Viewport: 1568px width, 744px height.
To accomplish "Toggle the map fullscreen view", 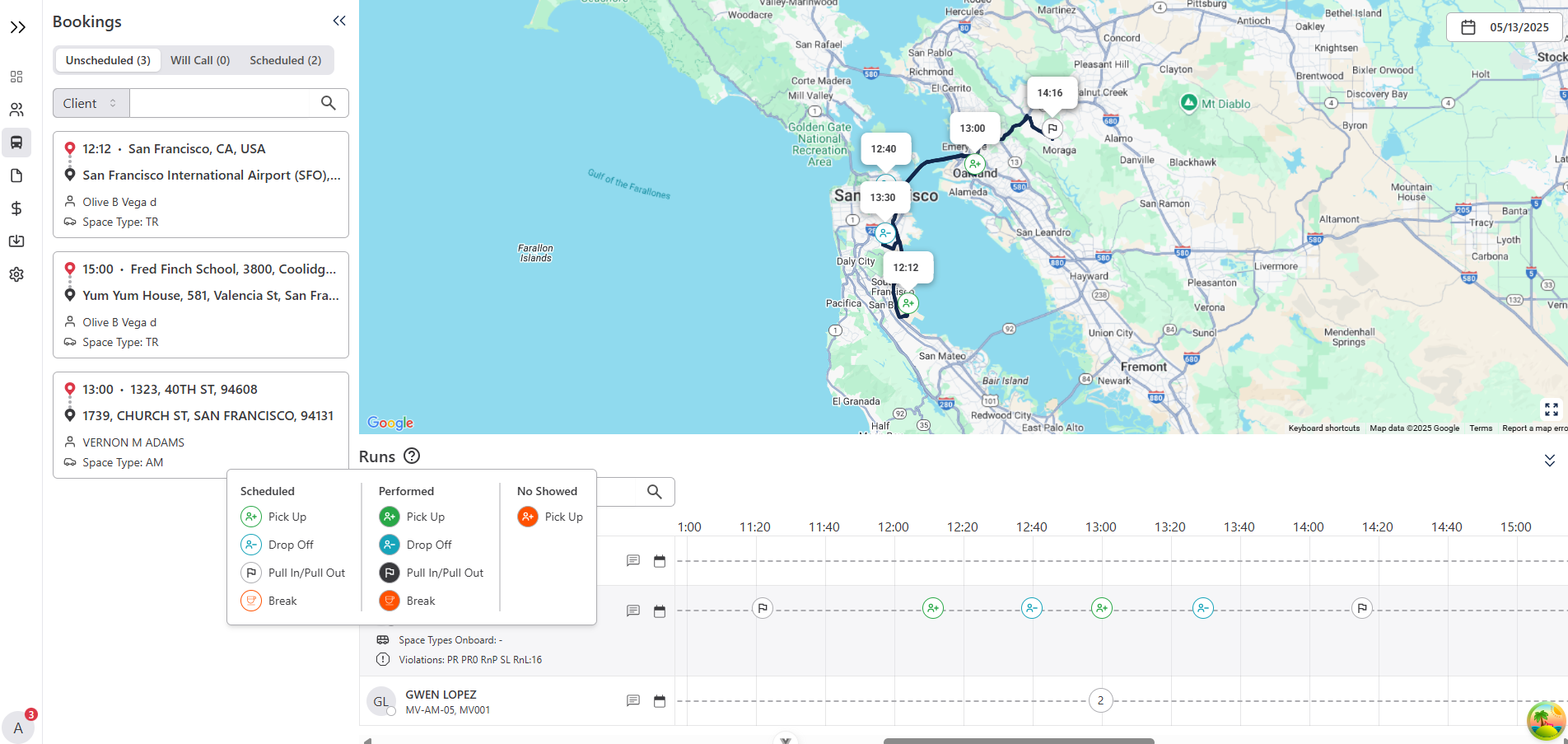I will pos(1551,409).
